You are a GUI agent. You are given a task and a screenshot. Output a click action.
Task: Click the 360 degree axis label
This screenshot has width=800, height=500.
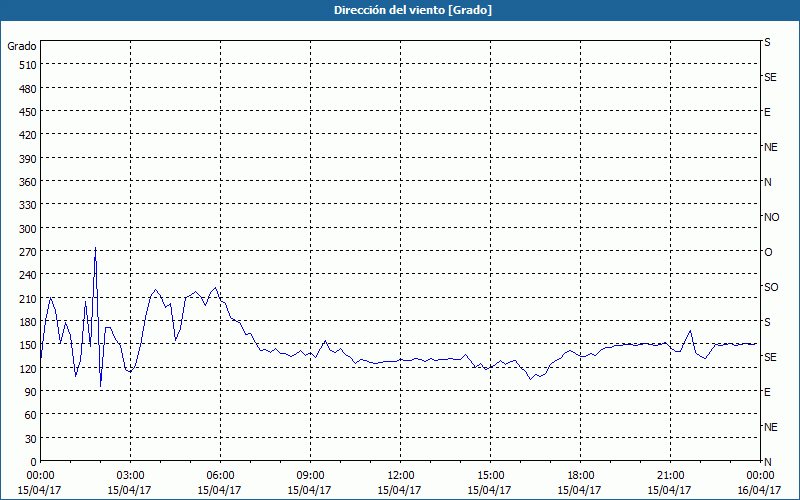[28, 182]
